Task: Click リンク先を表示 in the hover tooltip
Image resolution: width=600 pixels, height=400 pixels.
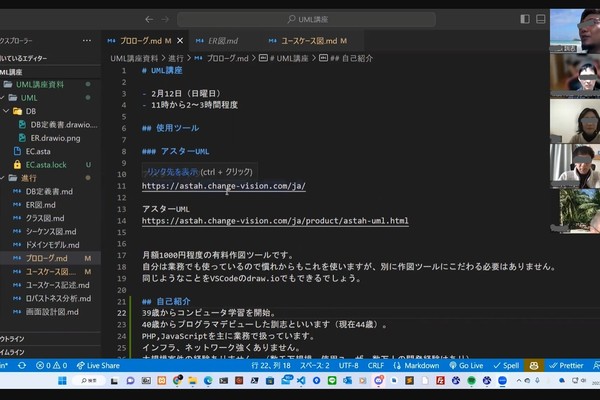Action: [171, 172]
